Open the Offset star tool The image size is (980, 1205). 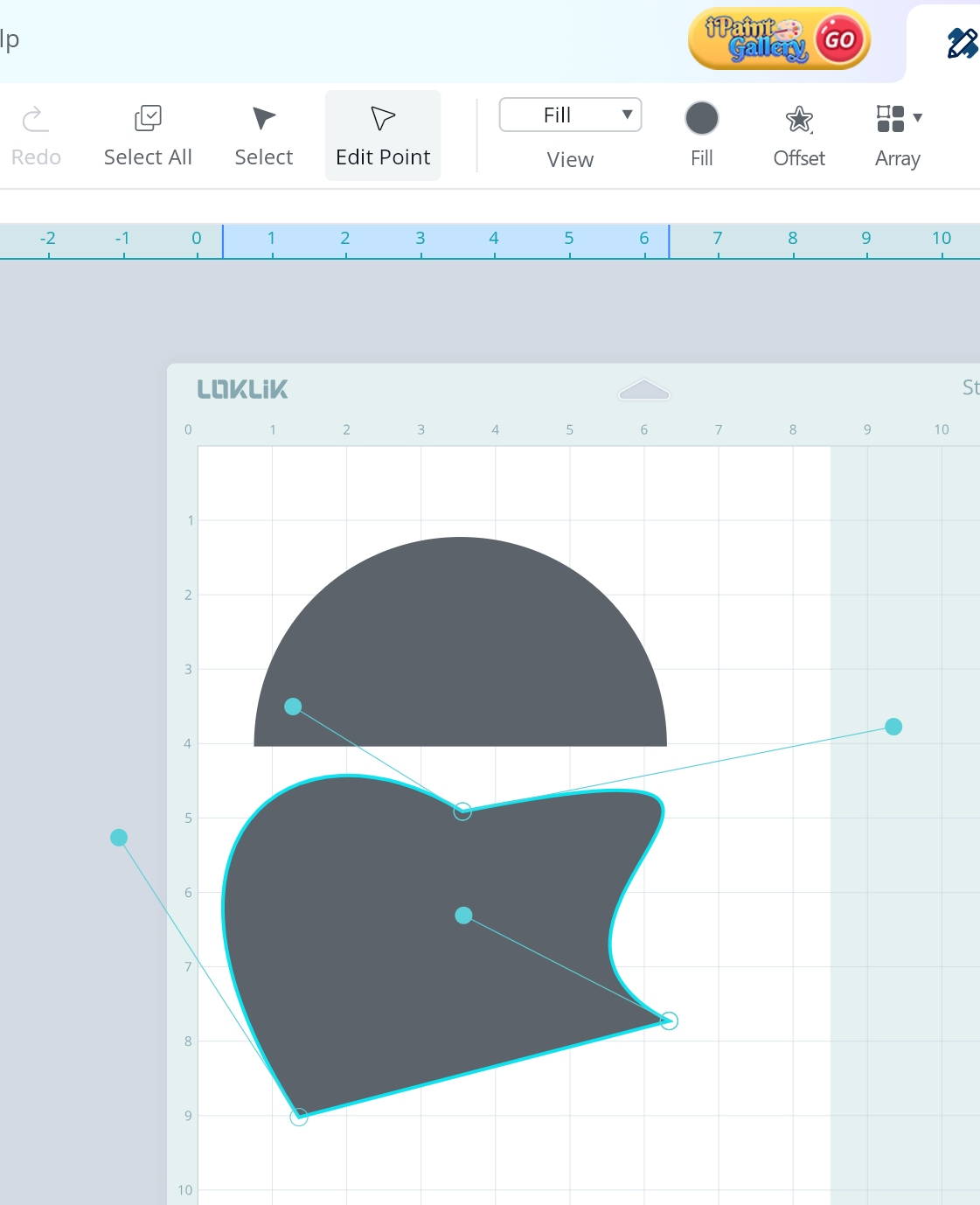click(799, 120)
